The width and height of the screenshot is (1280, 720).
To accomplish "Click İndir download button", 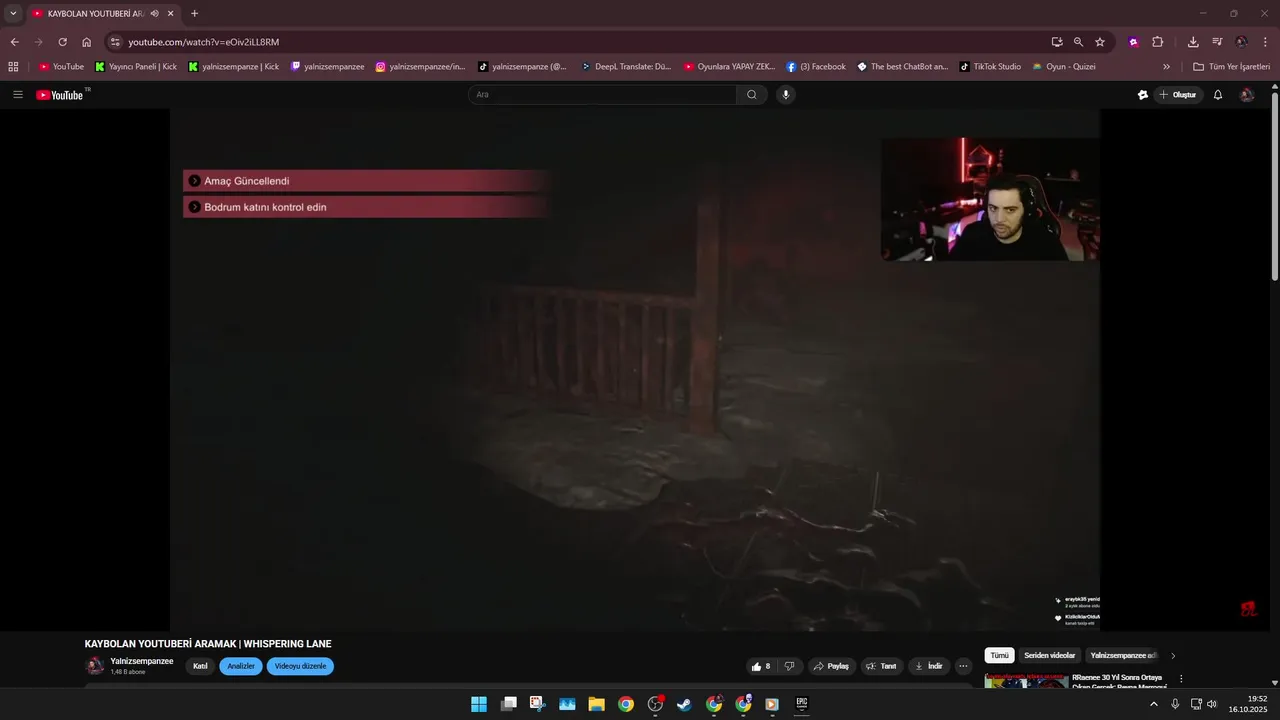I will click(x=929, y=666).
